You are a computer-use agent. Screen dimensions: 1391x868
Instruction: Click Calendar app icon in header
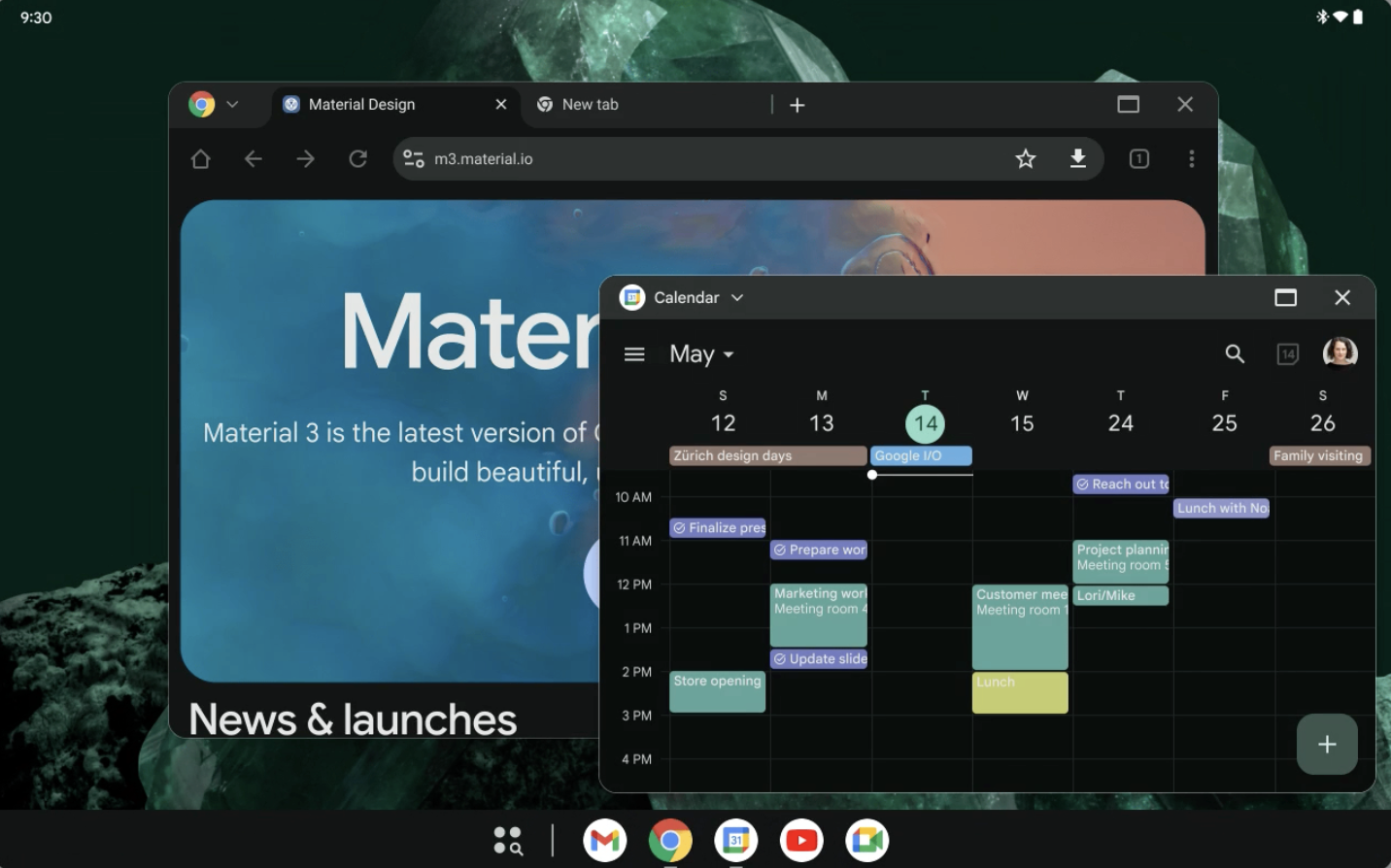pyautogui.click(x=632, y=297)
